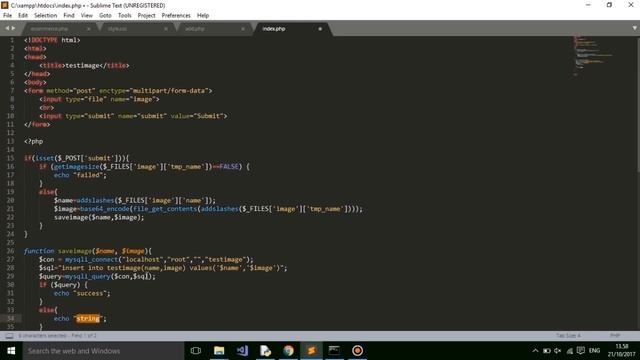640x360 pixels.
Task: Click the isset $_POST submit line
Action: pyautogui.click(x=76, y=158)
